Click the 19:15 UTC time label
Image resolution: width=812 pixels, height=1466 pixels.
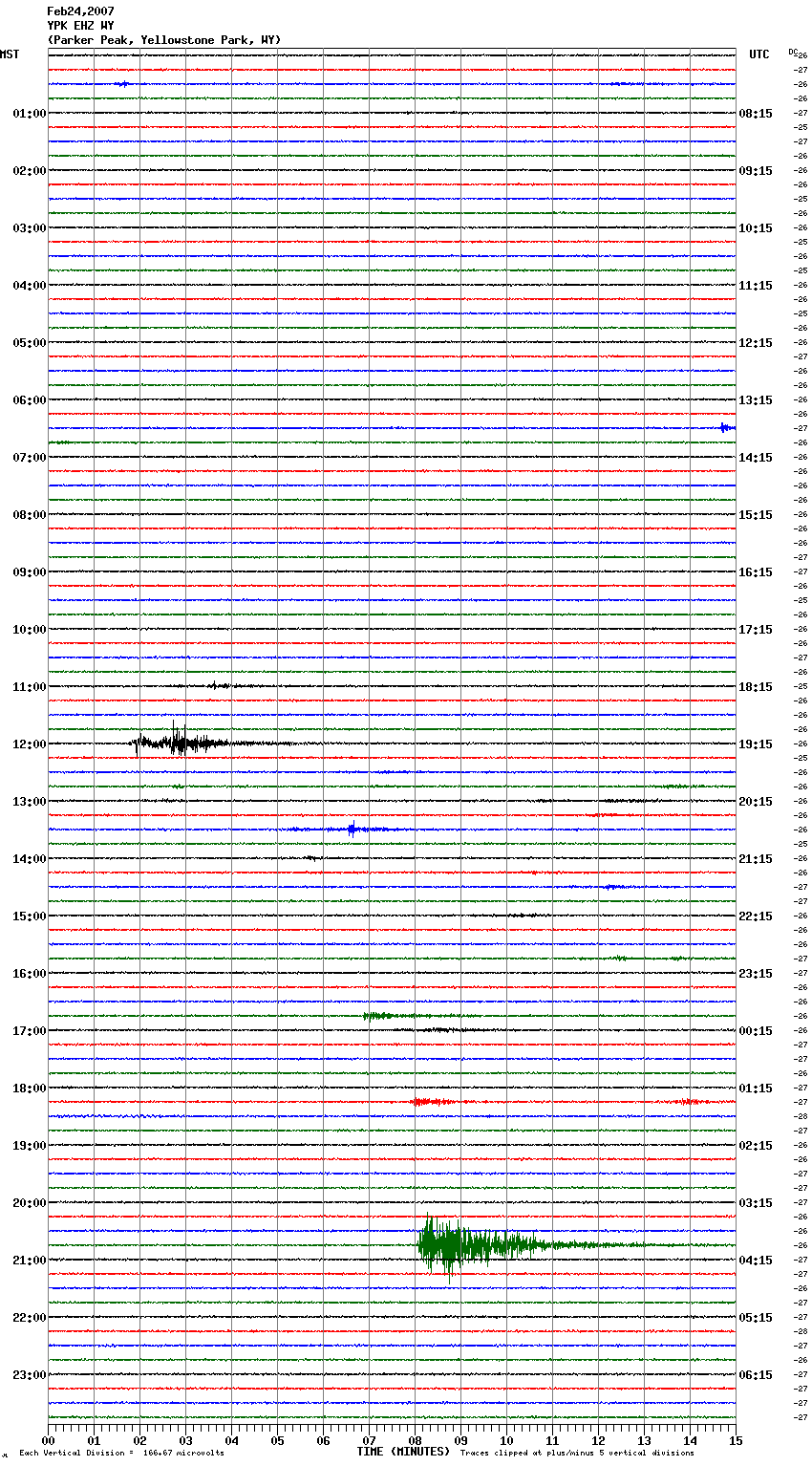click(x=756, y=744)
